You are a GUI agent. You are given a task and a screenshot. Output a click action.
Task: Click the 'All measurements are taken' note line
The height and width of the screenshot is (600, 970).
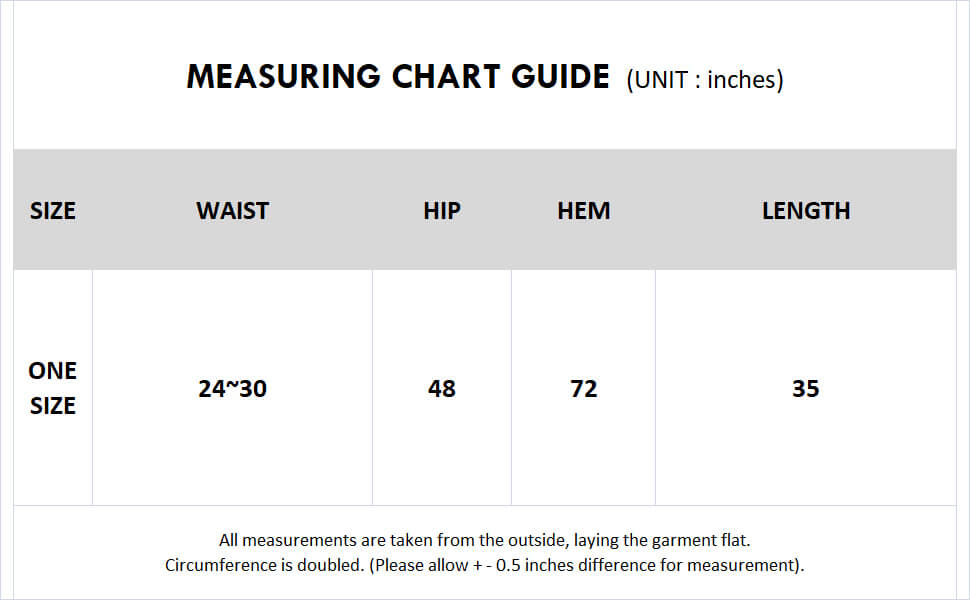click(484, 540)
